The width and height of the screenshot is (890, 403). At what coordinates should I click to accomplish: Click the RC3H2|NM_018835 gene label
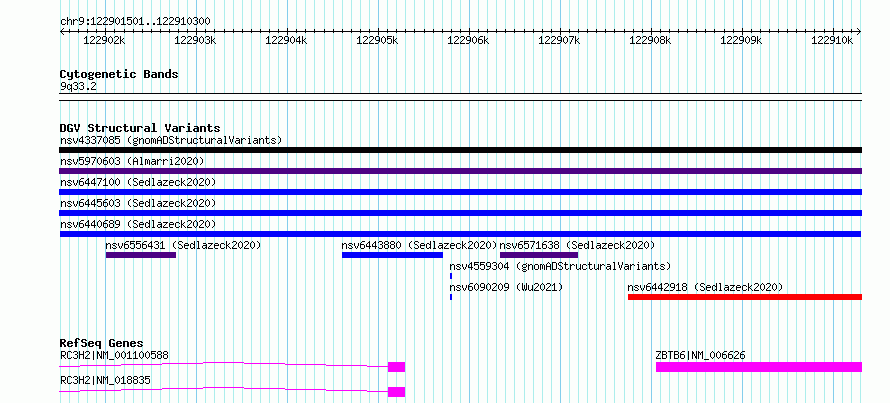click(x=105, y=380)
